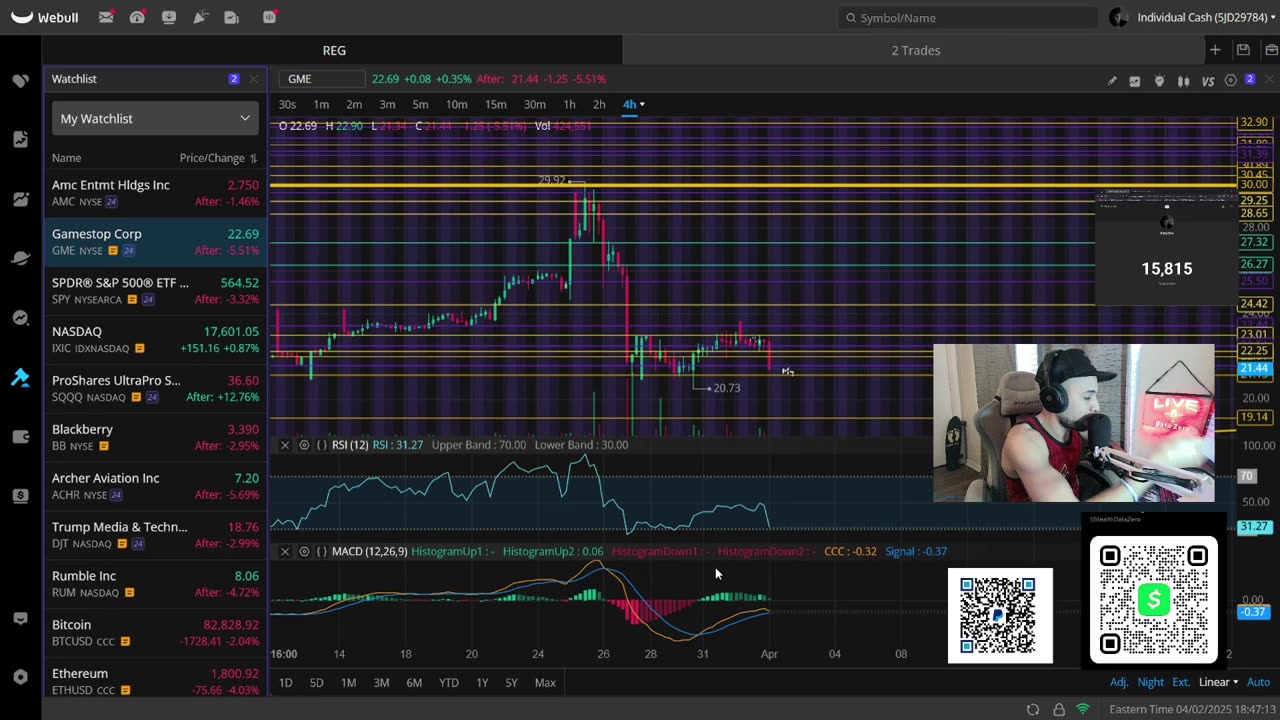The width and height of the screenshot is (1280, 720).
Task: Remove the MACD indicator with its X
Action: coord(285,552)
